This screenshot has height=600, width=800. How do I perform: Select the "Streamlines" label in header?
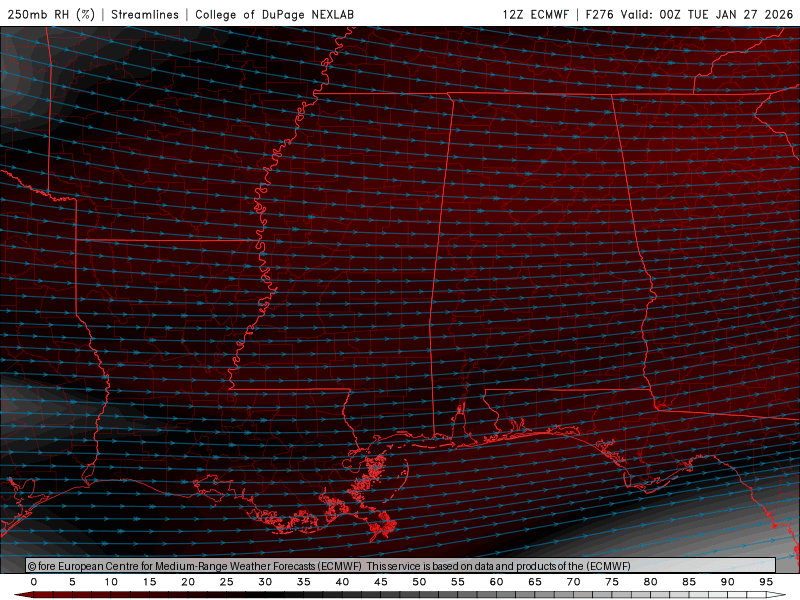click(145, 14)
